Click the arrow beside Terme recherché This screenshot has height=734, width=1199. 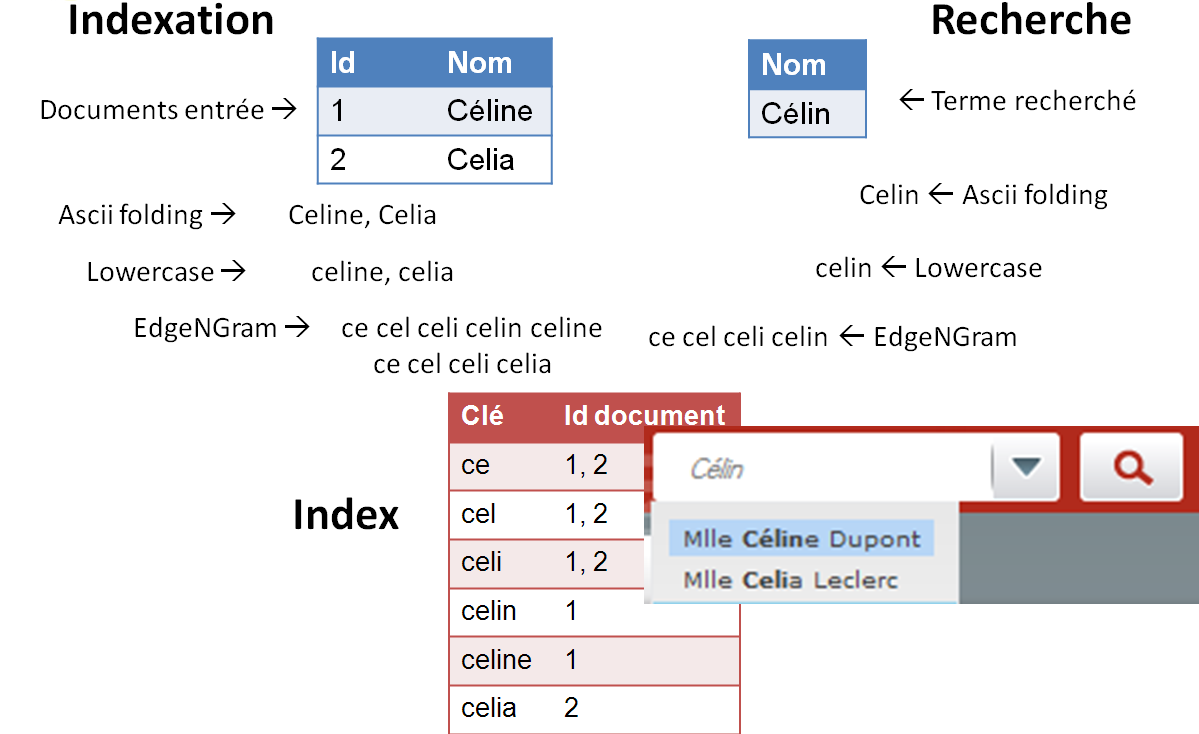911,99
